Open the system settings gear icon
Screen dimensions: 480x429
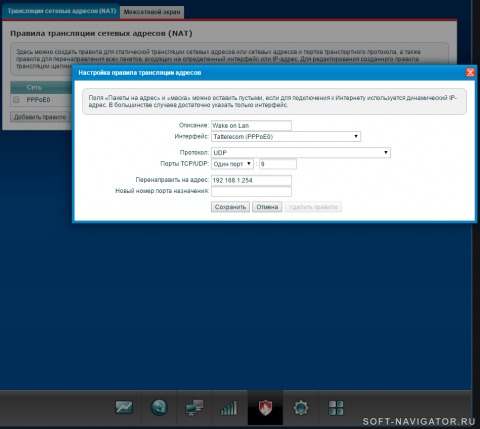[301, 408]
